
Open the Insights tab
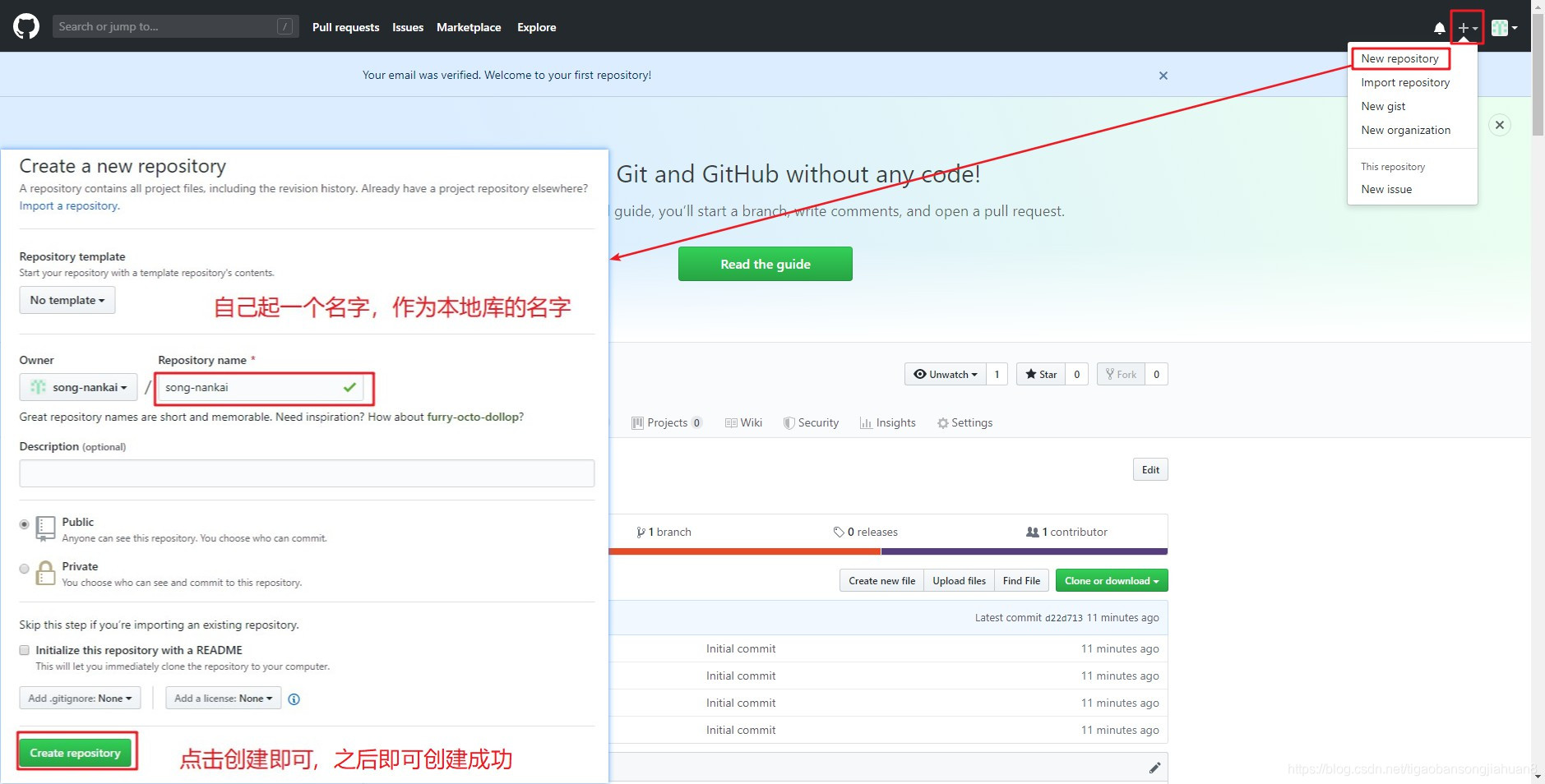pyautogui.click(x=887, y=422)
